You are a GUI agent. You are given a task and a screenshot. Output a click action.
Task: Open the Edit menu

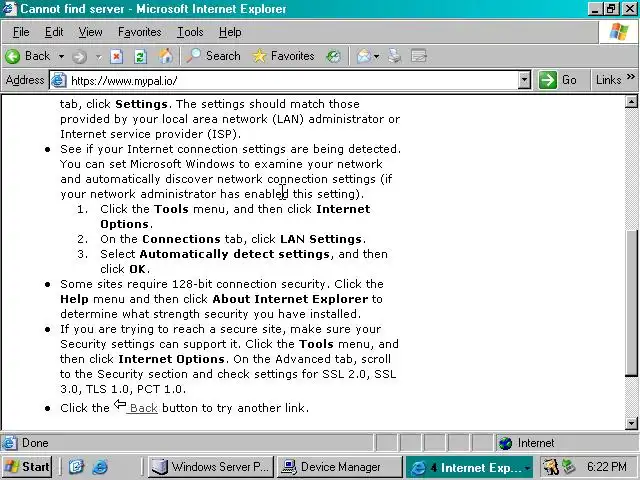[x=54, y=32]
